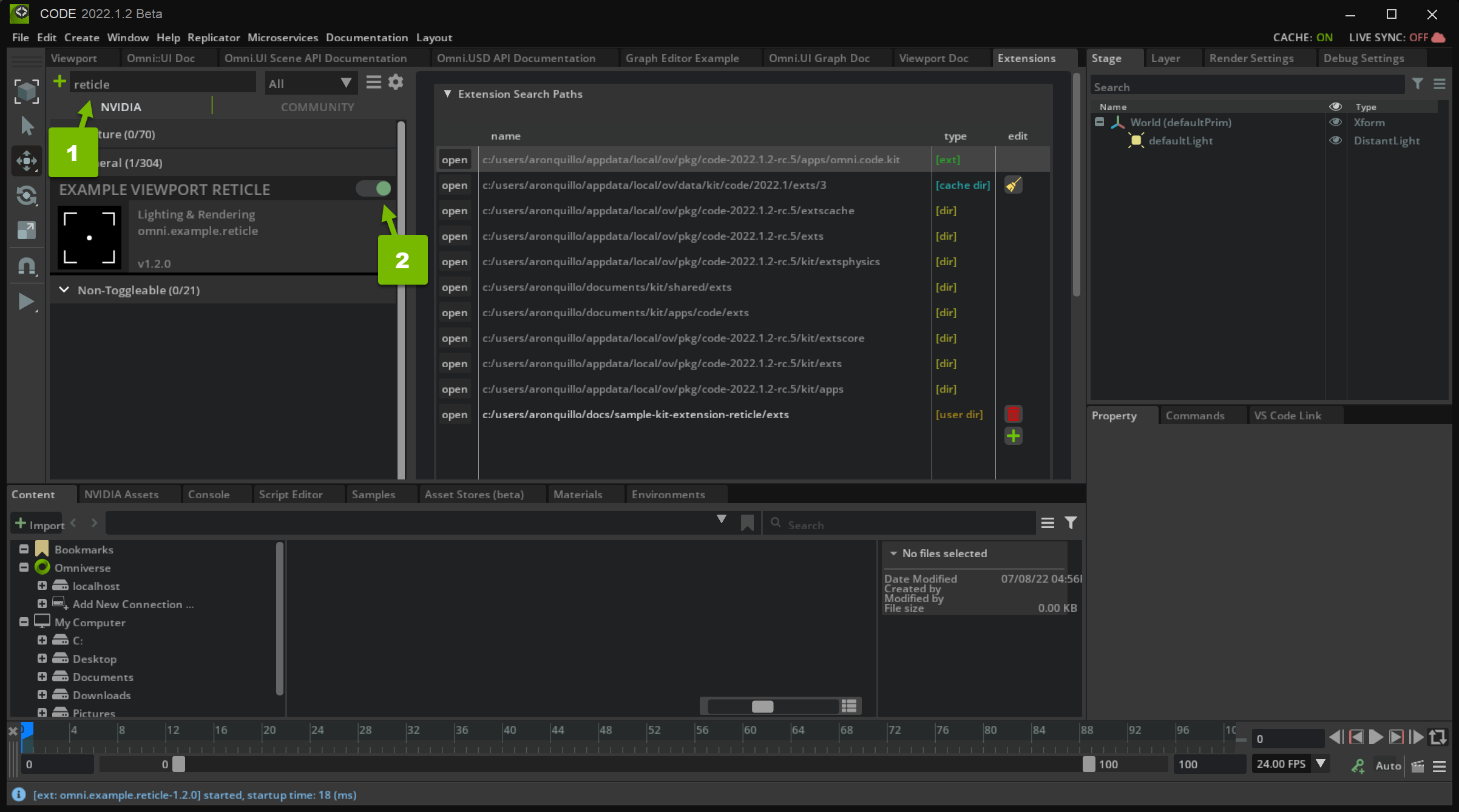This screenshot has height=812, width=1459.
Task: Click the timeline range start slider handle
Action: point(178,764)
